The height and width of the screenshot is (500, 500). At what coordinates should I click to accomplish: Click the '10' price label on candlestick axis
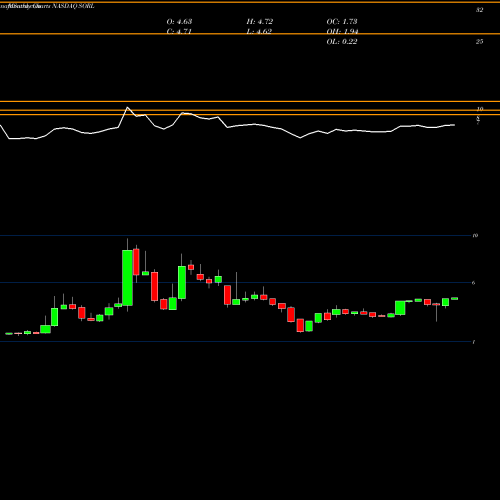tap(475, 236)
